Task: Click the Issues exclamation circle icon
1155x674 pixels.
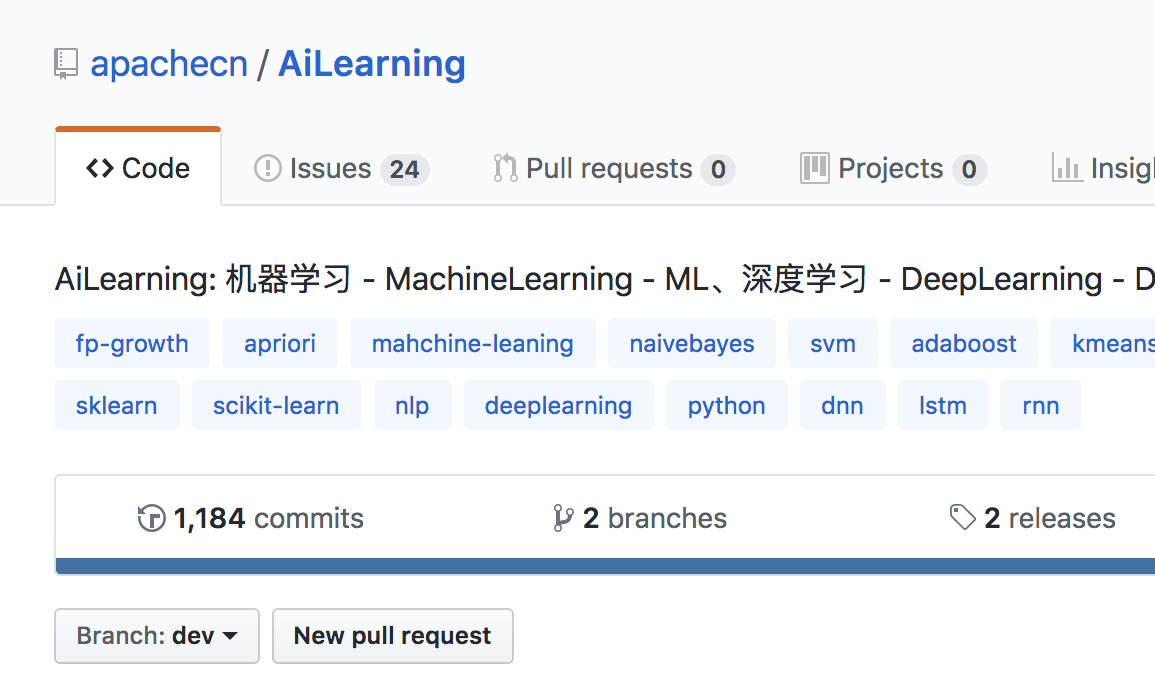Action: click(x=267, y=168)
